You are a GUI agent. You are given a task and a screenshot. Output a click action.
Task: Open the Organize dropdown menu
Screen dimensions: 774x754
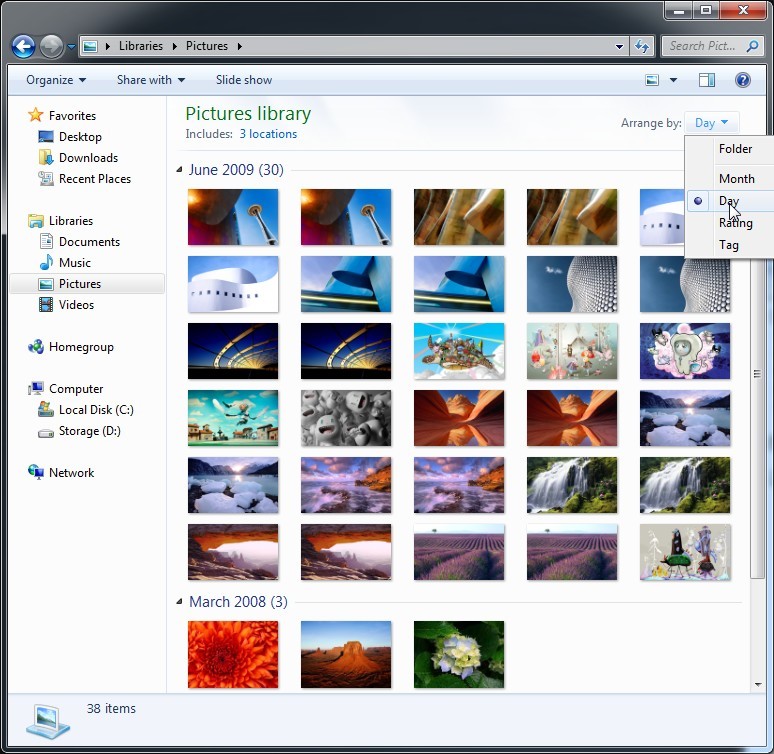56,80
